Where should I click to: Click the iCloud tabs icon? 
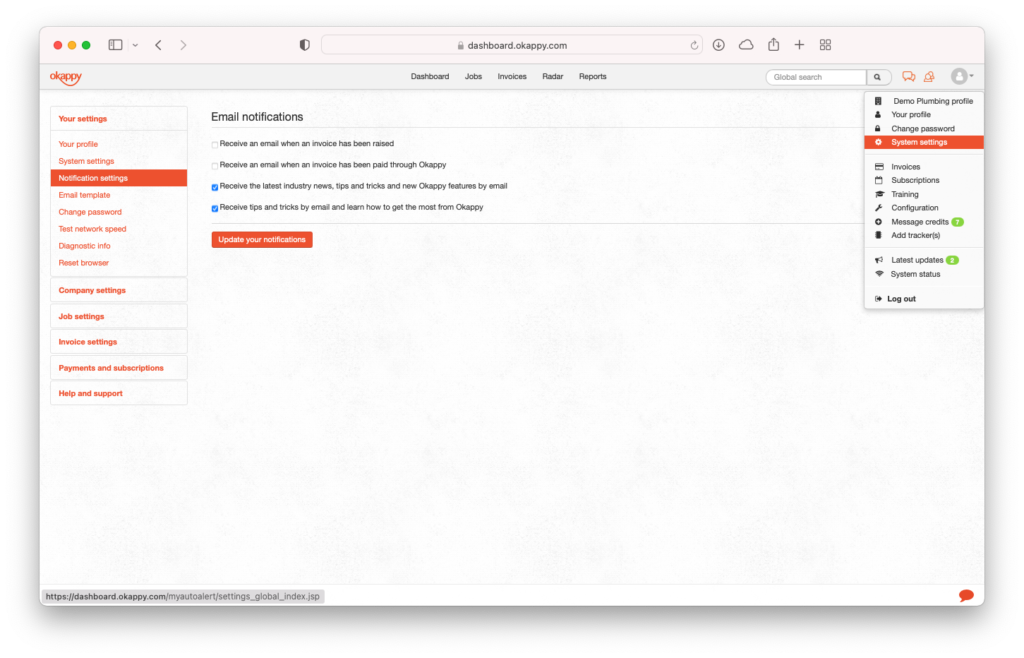tap(746, 45)
